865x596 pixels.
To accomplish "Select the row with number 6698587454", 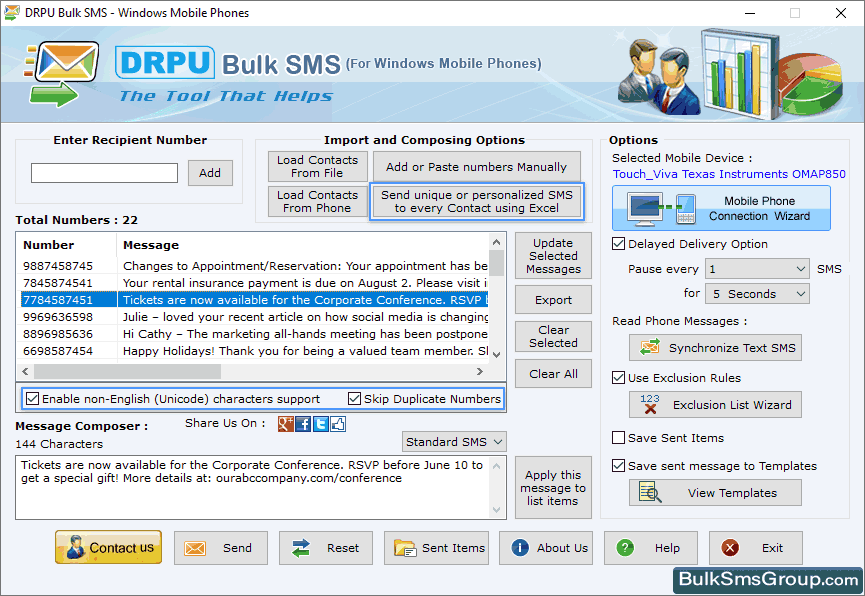I will click(254, 352).
